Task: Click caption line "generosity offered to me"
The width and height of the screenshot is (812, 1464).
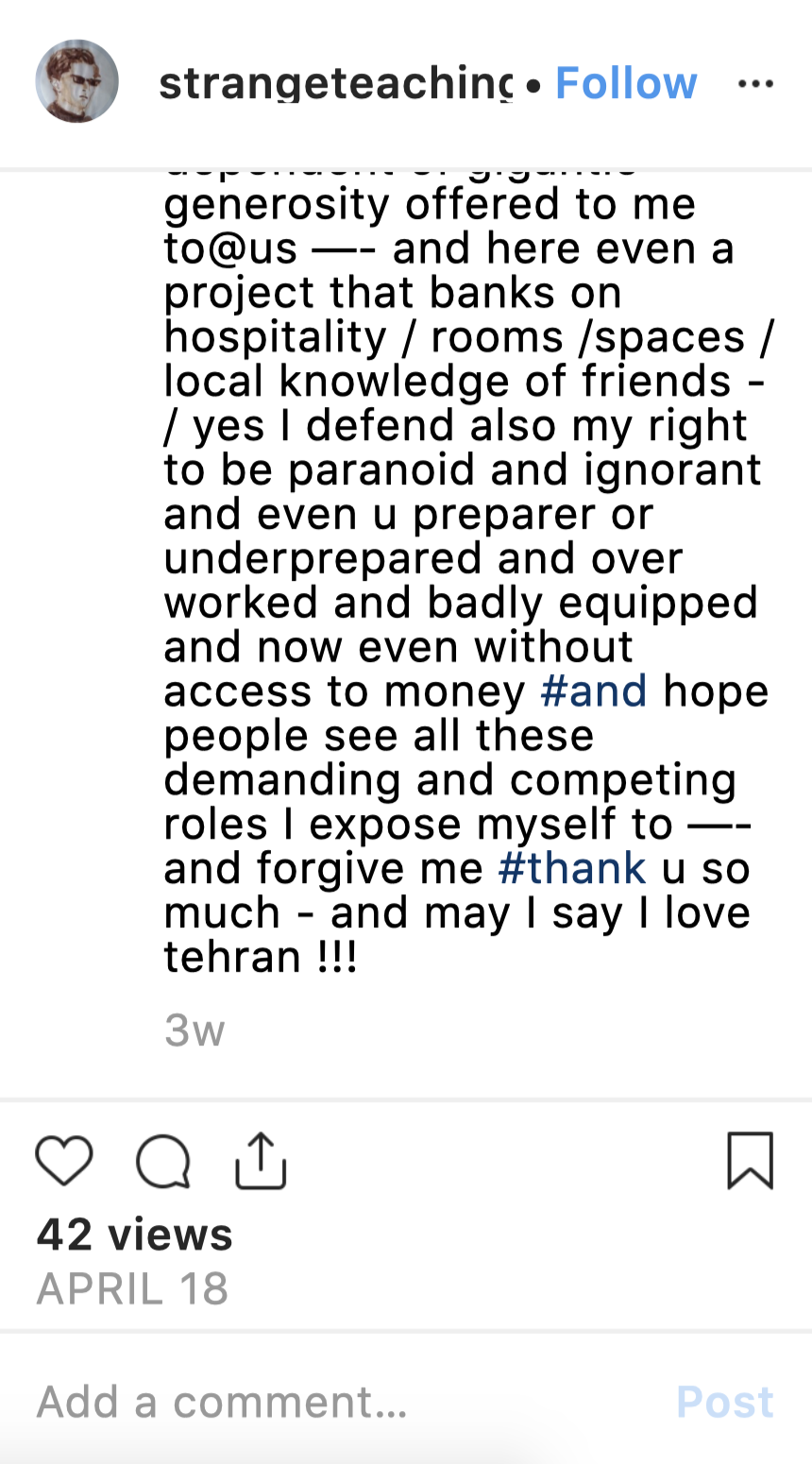Action: pos(430,204)
